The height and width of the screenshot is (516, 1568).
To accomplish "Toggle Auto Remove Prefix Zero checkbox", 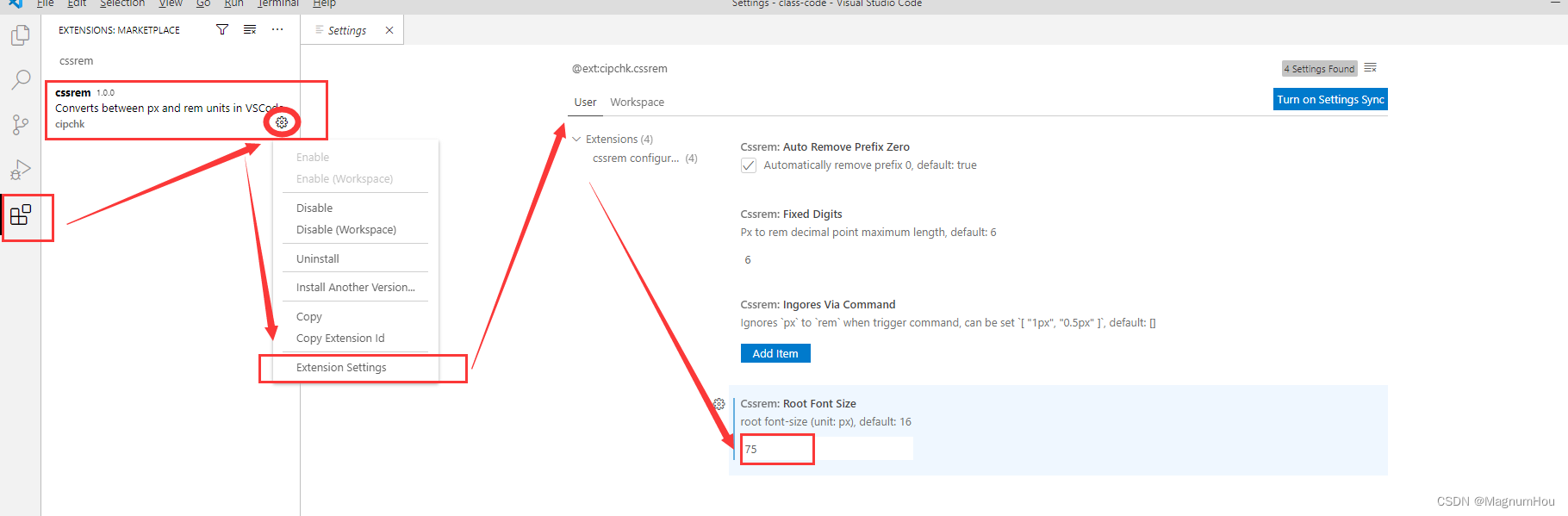I will (x=749, y=165).
